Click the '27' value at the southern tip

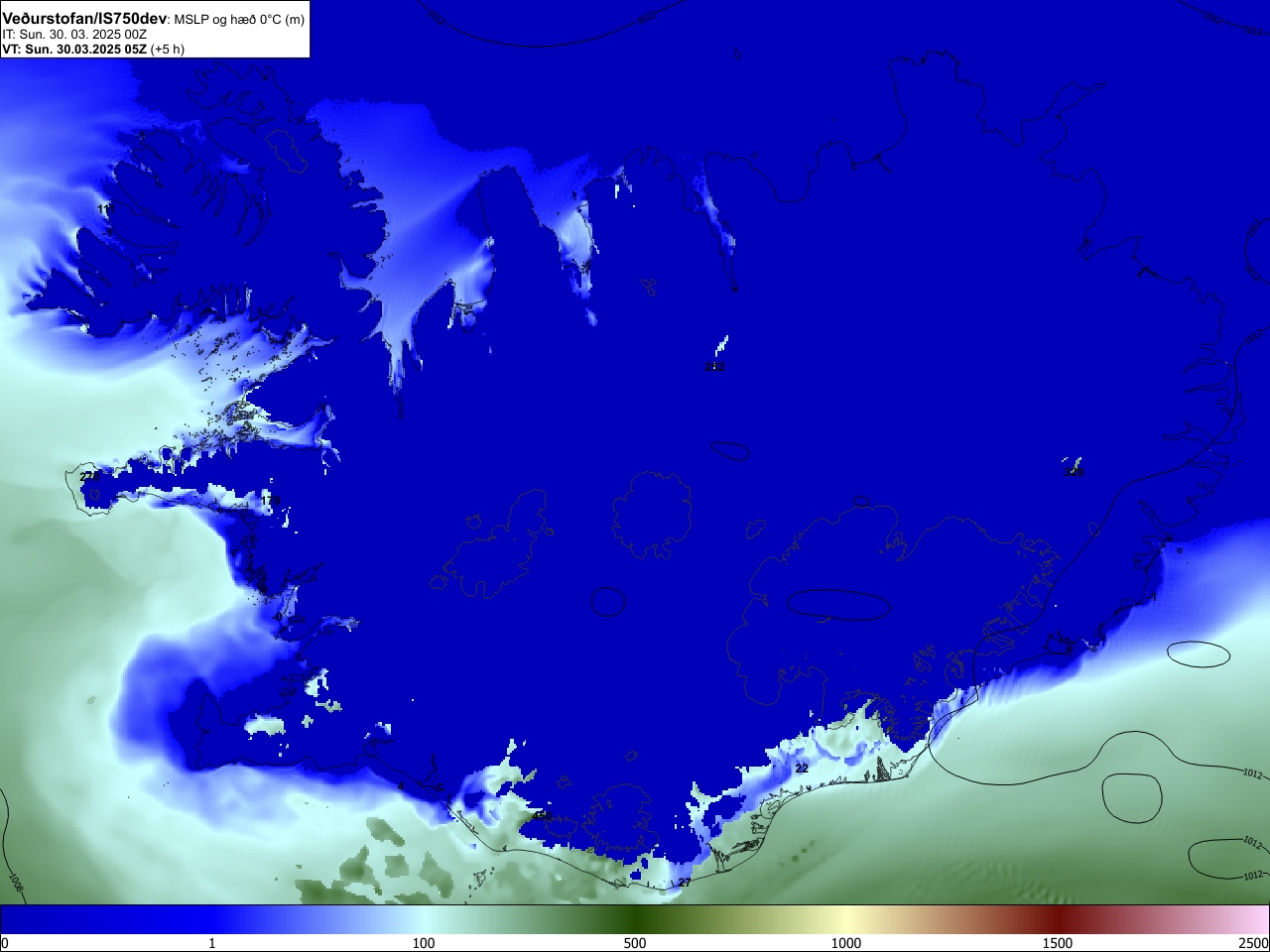tap(685, 883)
